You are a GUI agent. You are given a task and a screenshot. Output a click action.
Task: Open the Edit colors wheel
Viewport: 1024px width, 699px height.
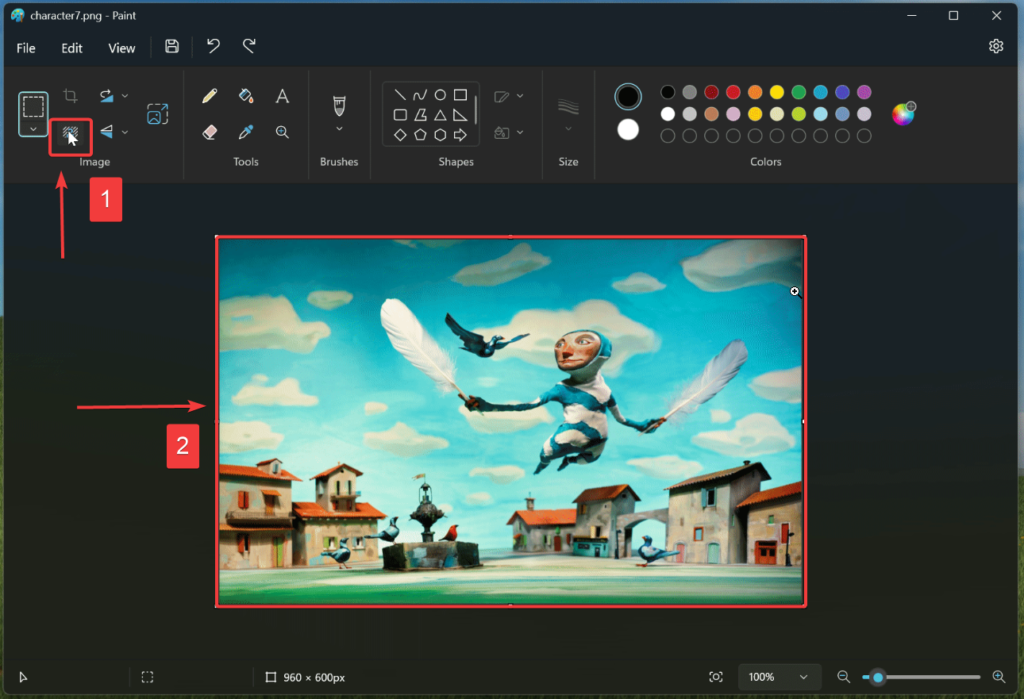point(904,114)
